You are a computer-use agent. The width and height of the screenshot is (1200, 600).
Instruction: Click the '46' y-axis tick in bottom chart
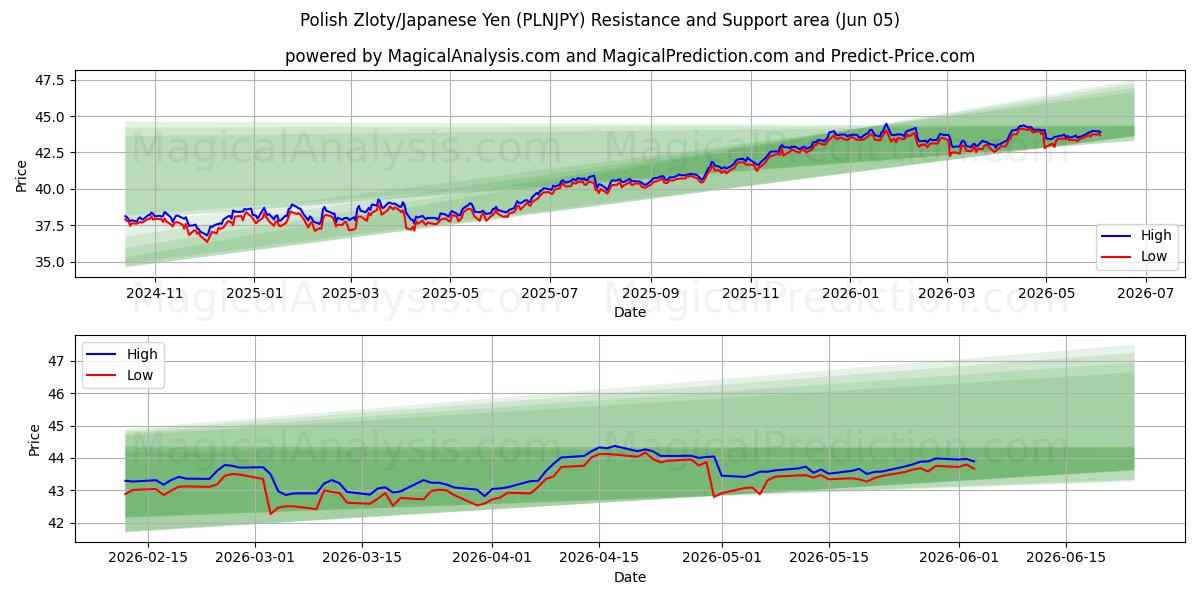[58, 394]
